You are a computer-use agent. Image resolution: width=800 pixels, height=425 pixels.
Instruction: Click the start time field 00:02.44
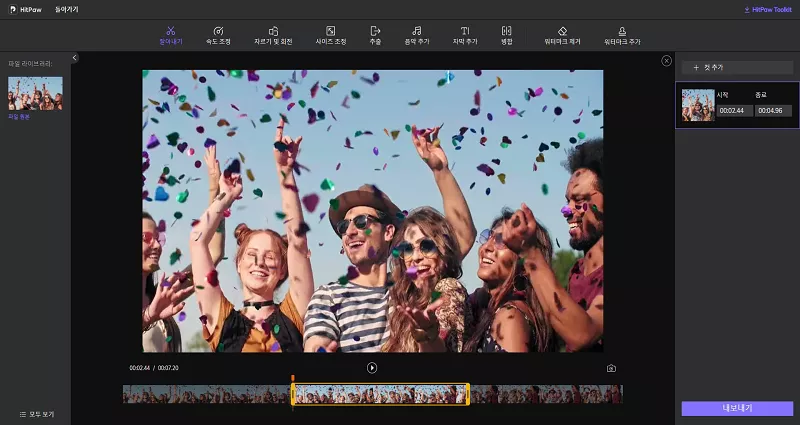735,110
